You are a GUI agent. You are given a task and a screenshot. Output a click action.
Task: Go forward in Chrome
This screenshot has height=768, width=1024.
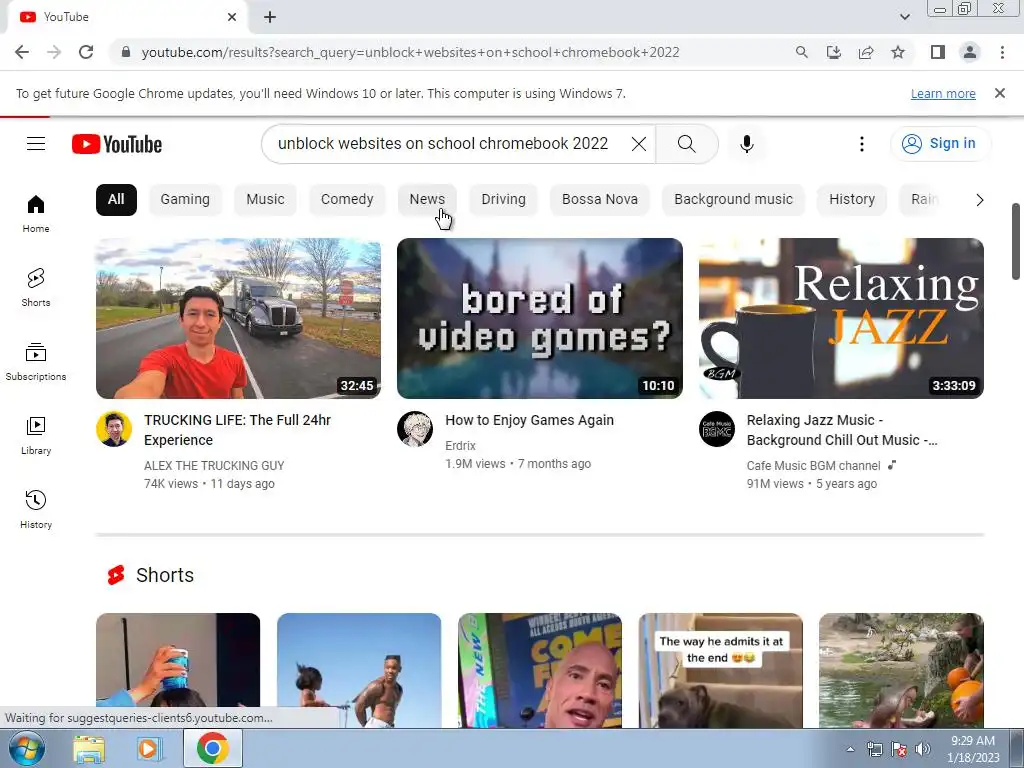[54, 52]
